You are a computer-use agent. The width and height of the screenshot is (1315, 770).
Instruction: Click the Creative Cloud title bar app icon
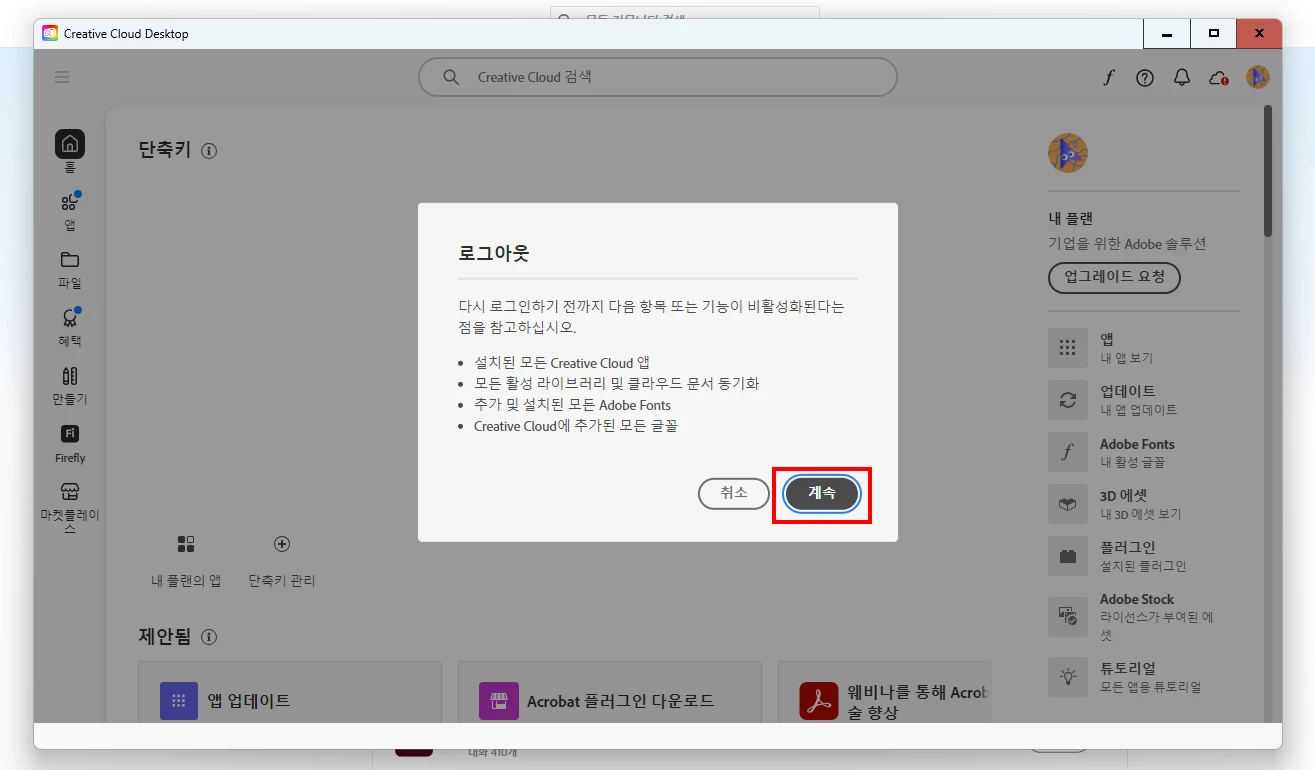[50, 33]
